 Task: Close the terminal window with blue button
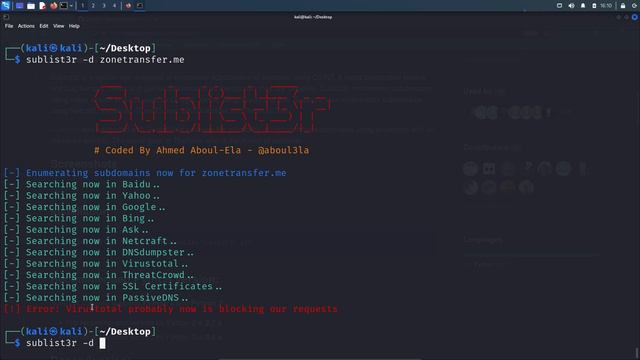pyautogui.click(x=635, y=17)
